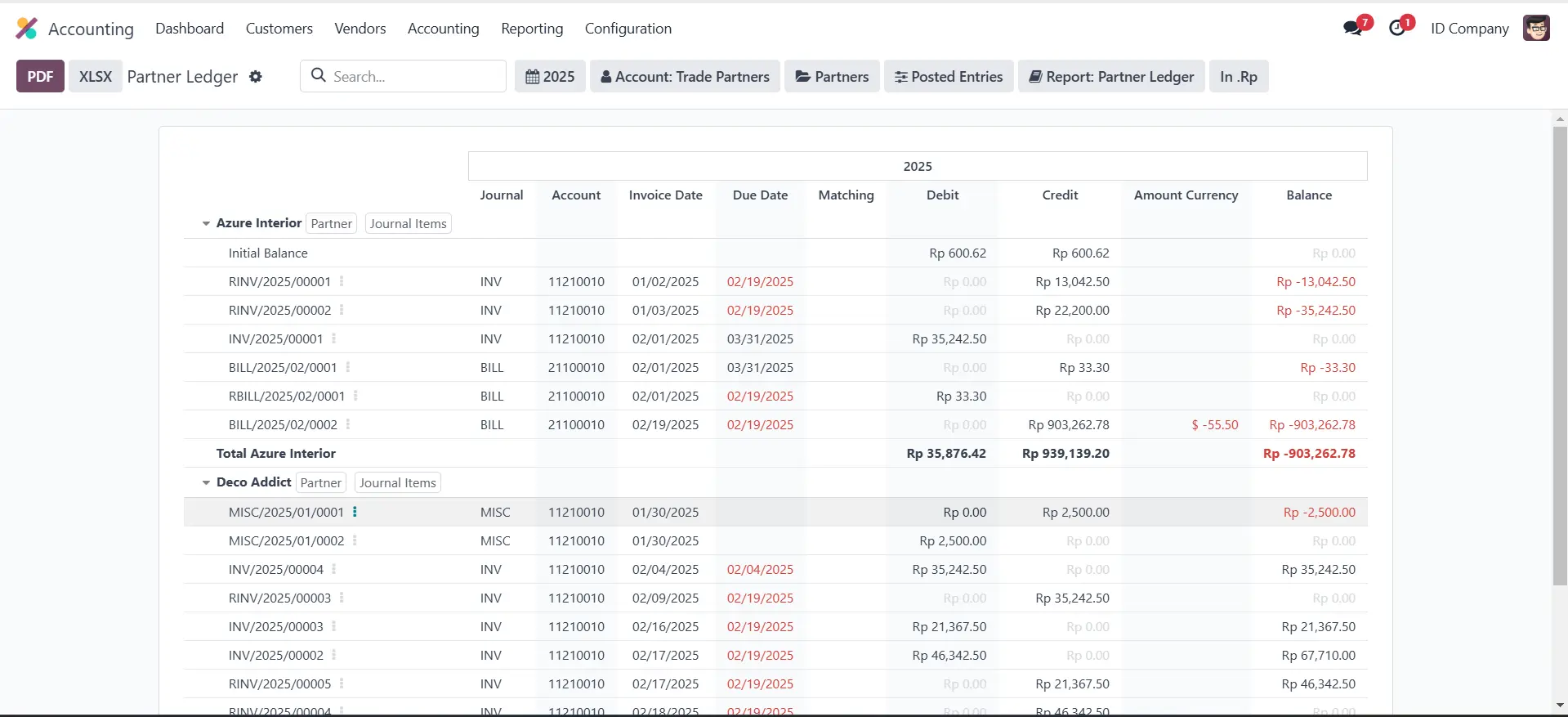Export the report as XLSX

(x=96, y=76)
